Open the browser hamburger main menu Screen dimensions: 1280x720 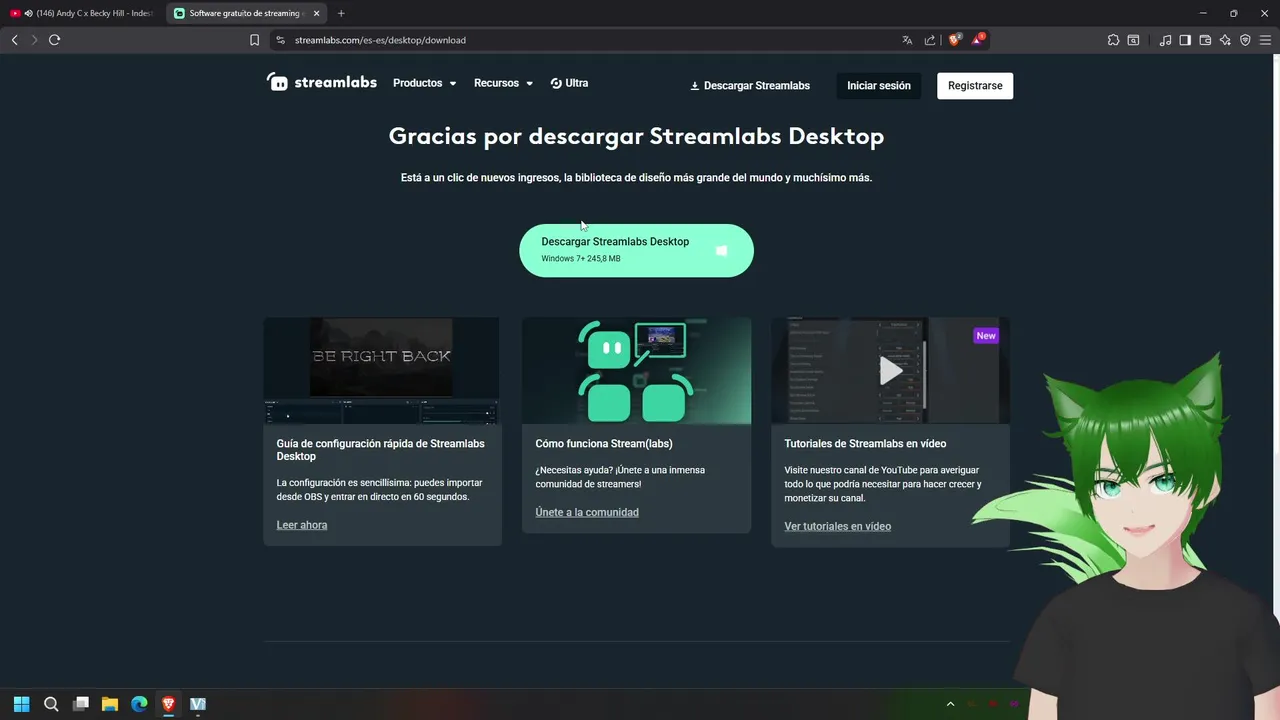1265,40
